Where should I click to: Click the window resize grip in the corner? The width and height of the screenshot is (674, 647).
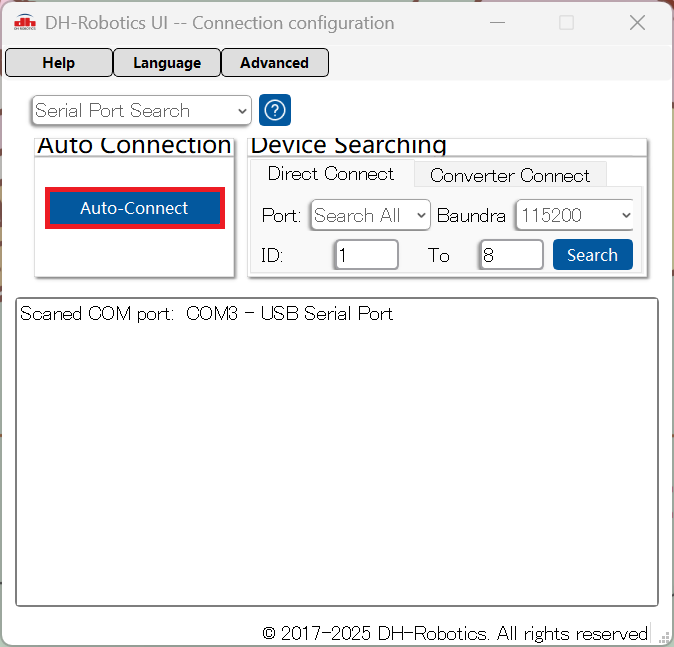click(664, 638)
